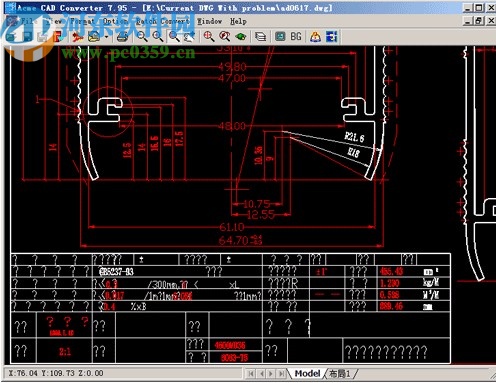Click the first-tab navigation arrow

click(251, 374)
